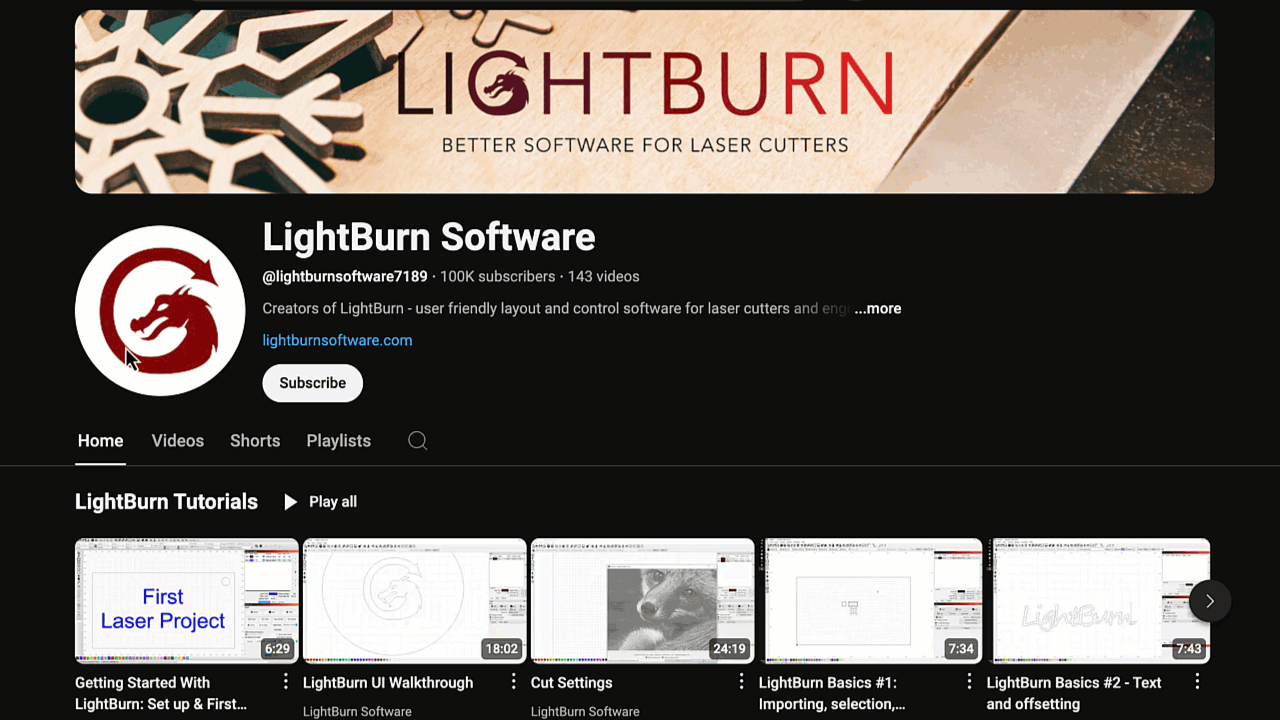
Task: Open options menu for Cut Settings video
Action: (741, 681)
